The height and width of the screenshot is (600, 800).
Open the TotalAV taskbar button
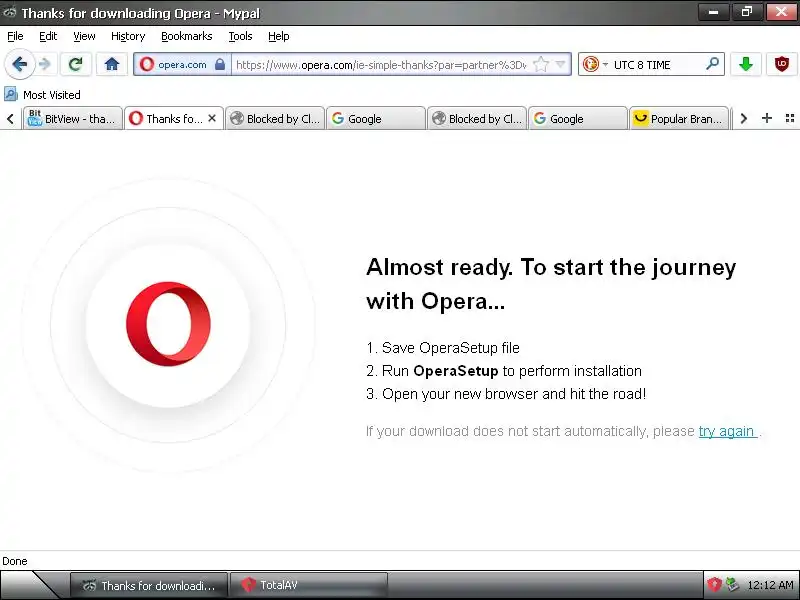point(309,585)
